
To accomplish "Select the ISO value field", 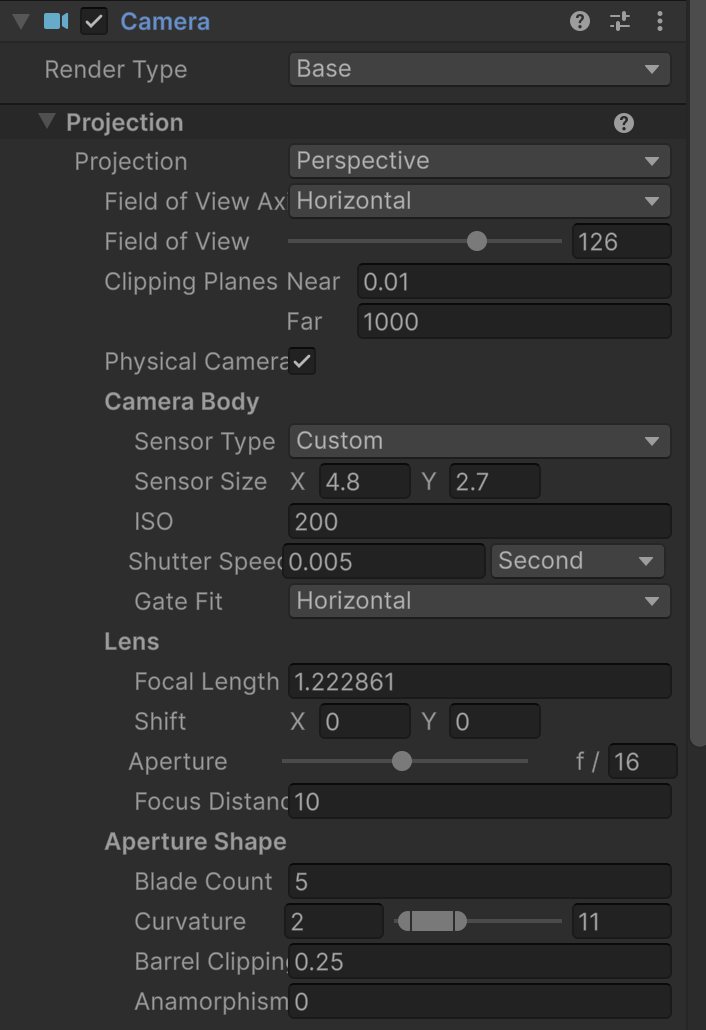I will tap(479, 521).
